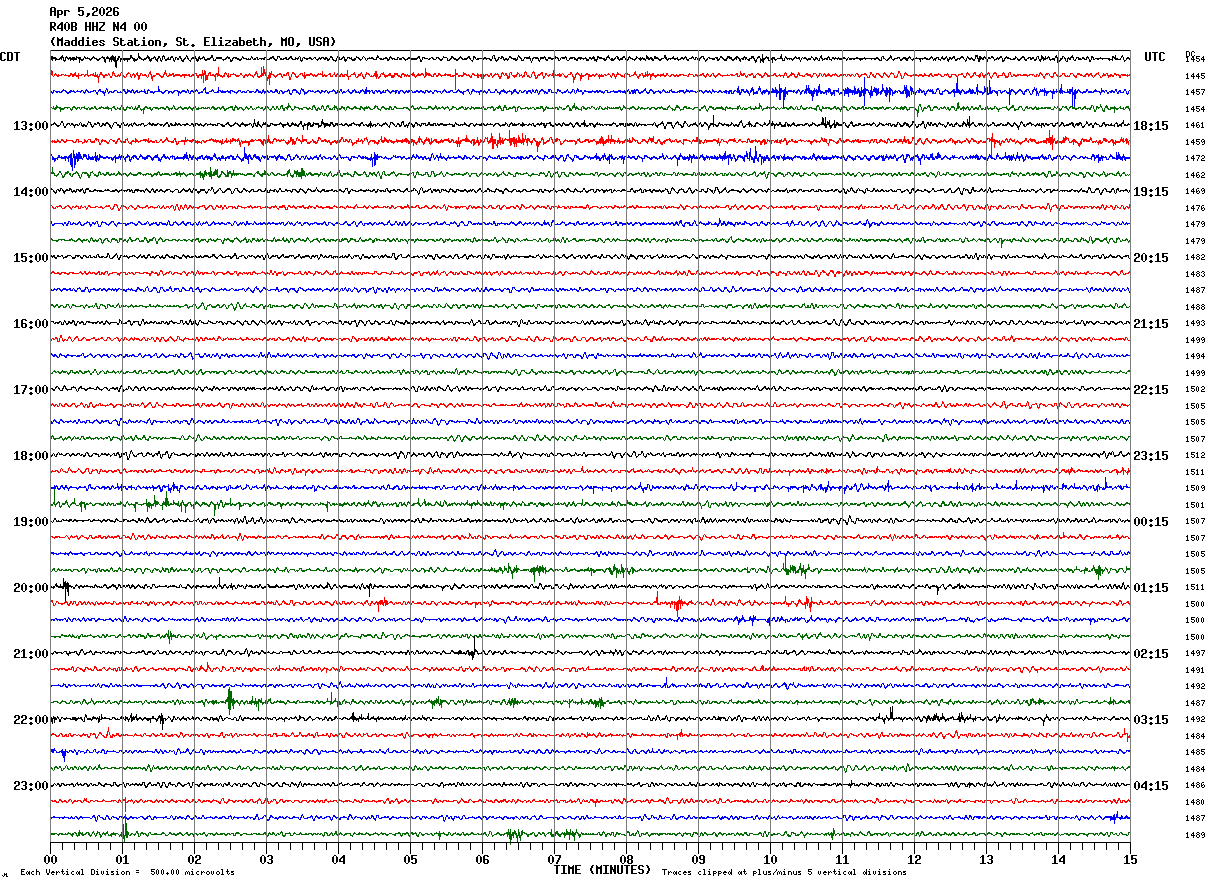
Task: Click minute tick '11' on time axis
Action: [842, 859]
